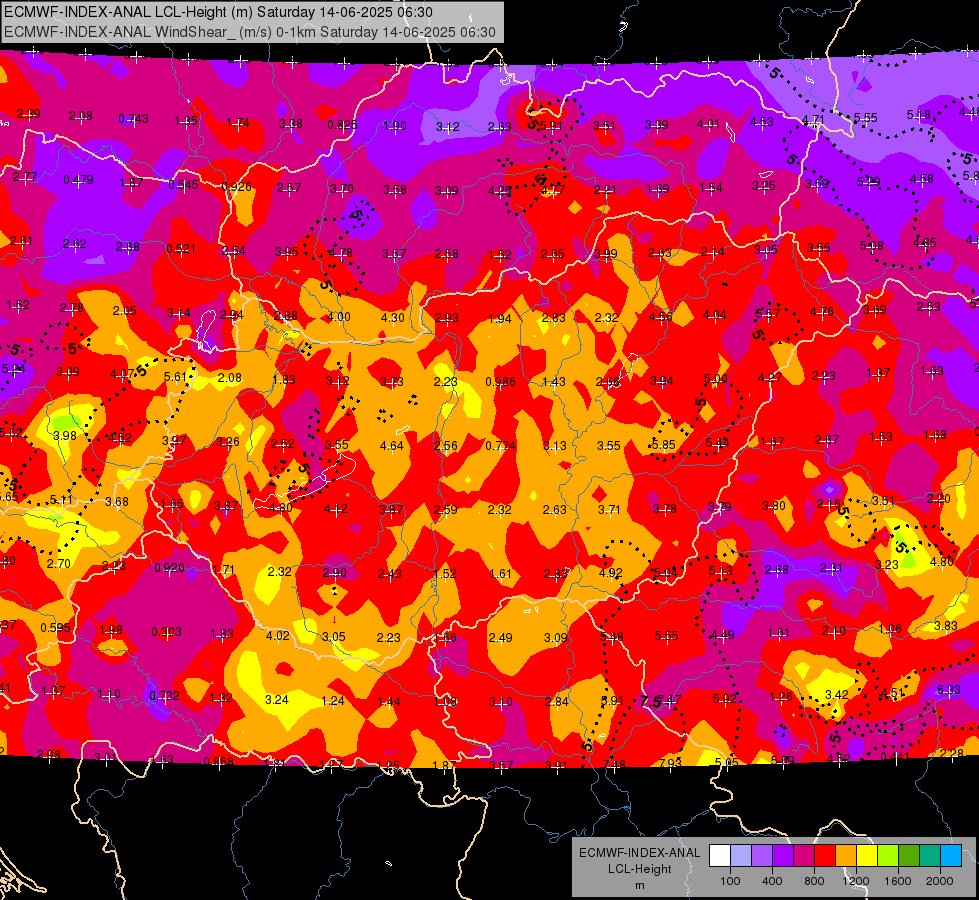Click the wind shear value 4.64

point(391,446)
